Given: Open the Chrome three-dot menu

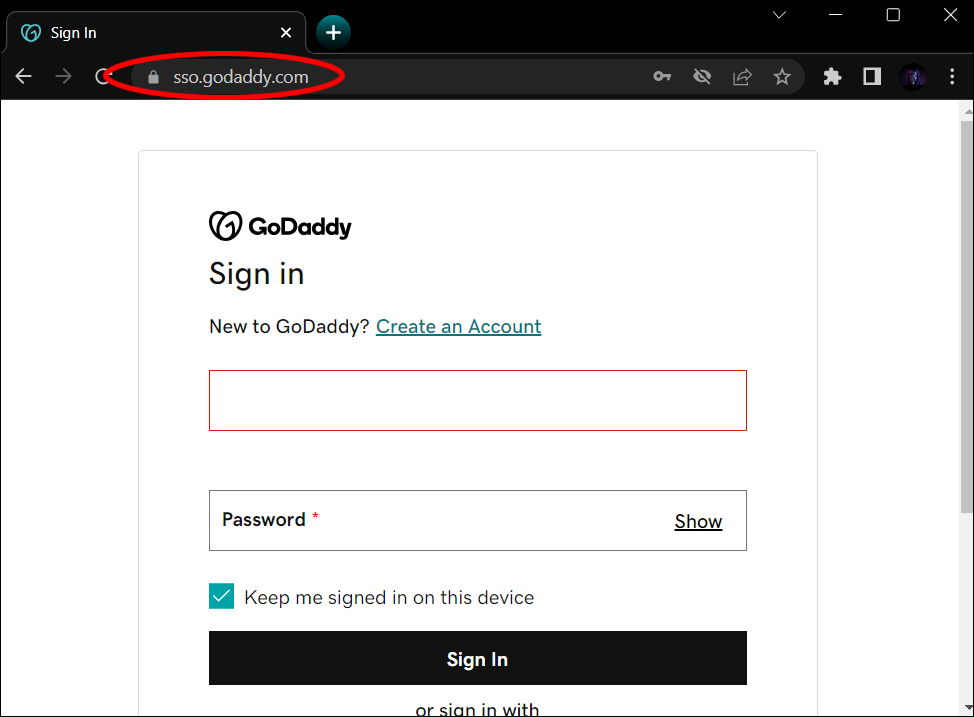Looking at the screenshot, I should pos(952,76).
